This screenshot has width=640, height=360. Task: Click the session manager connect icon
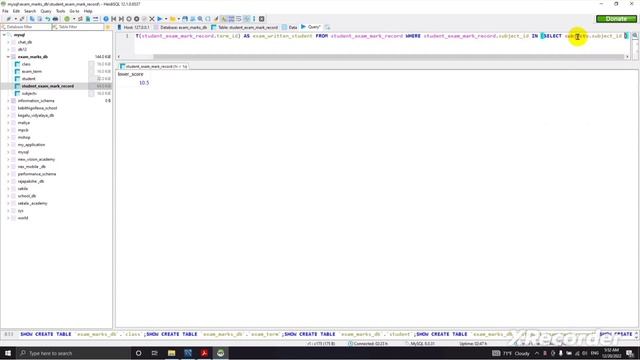pyautogui.click(x=9, y=19)
